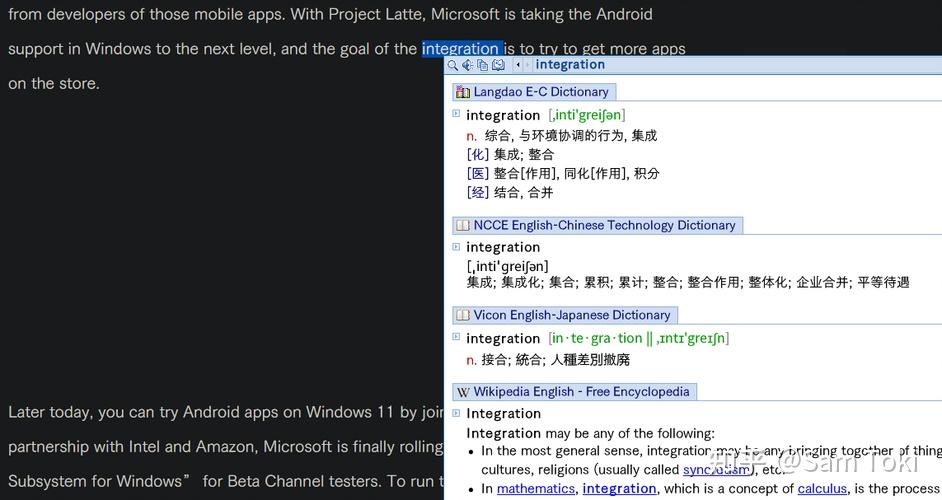Screen dimensions: 942x500
Task: Click the [化] chemistry definition line
Action: coord(510,154)
